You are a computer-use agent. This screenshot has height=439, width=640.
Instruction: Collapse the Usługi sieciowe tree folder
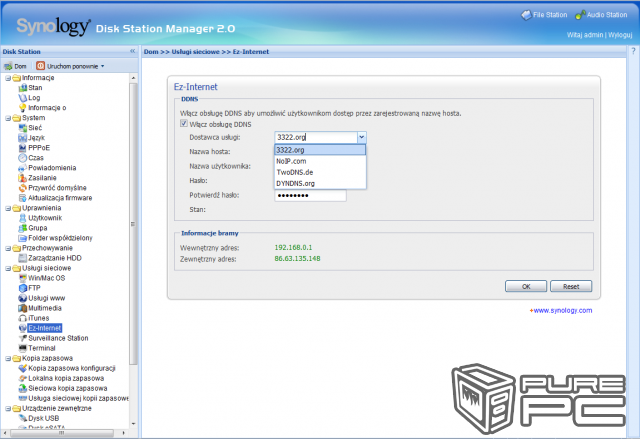(8, 268)
